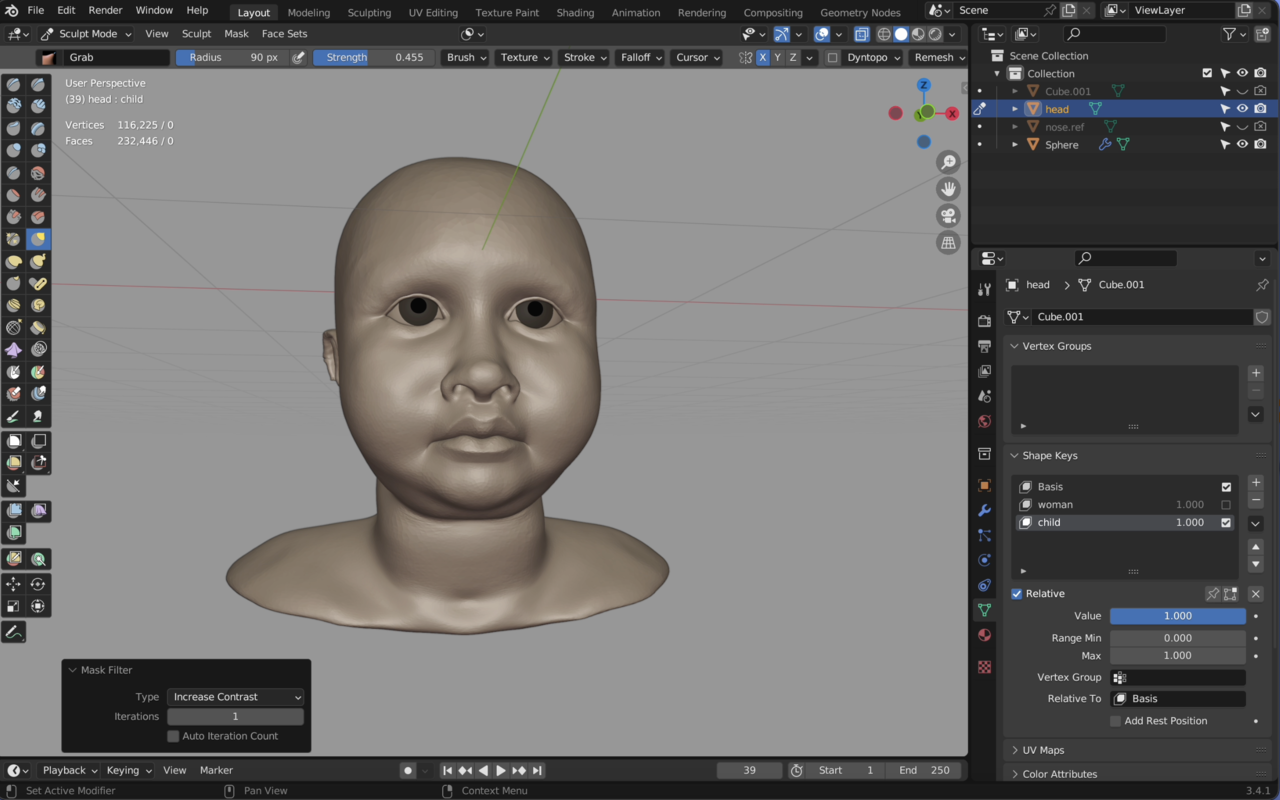Select the Annotate tool in toolbar
Screen dimensions: 1280x800
[13, 632]
